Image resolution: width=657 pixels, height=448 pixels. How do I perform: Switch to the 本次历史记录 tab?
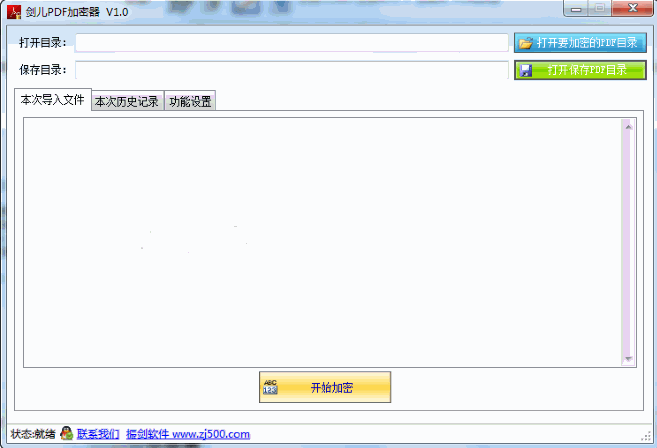pyautogui.click(x=127, y=101)
